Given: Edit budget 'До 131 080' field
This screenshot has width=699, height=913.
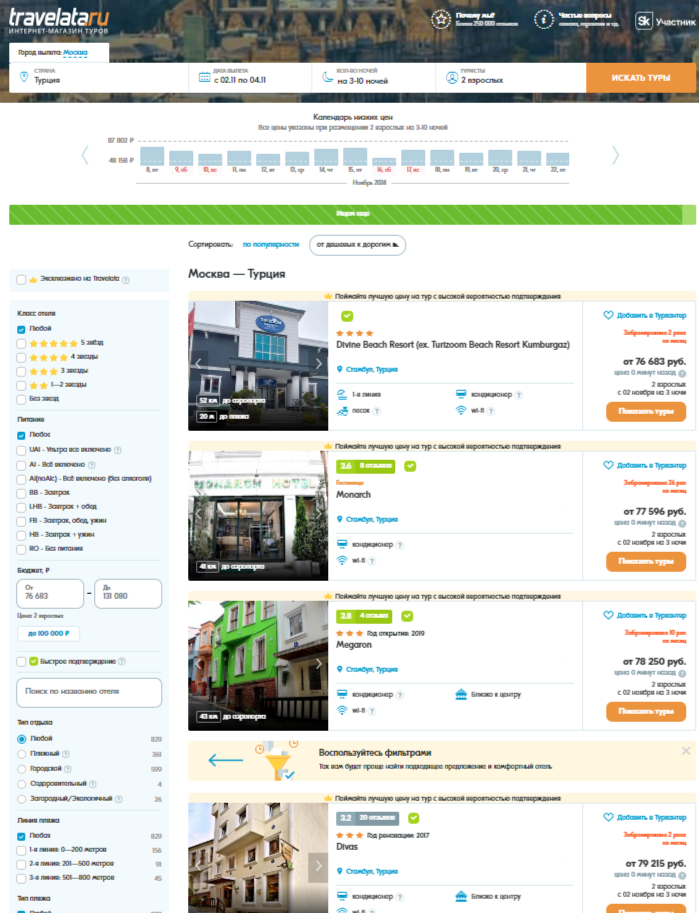Looking at the screenshot, I should coord(128,593).
